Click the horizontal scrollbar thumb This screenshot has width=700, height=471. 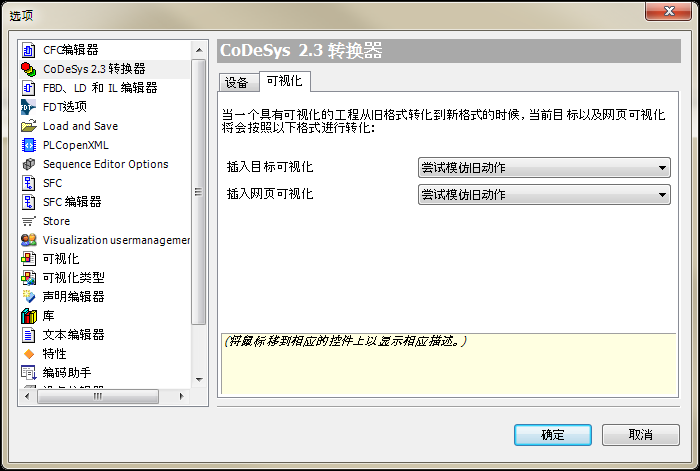(98, 396)
